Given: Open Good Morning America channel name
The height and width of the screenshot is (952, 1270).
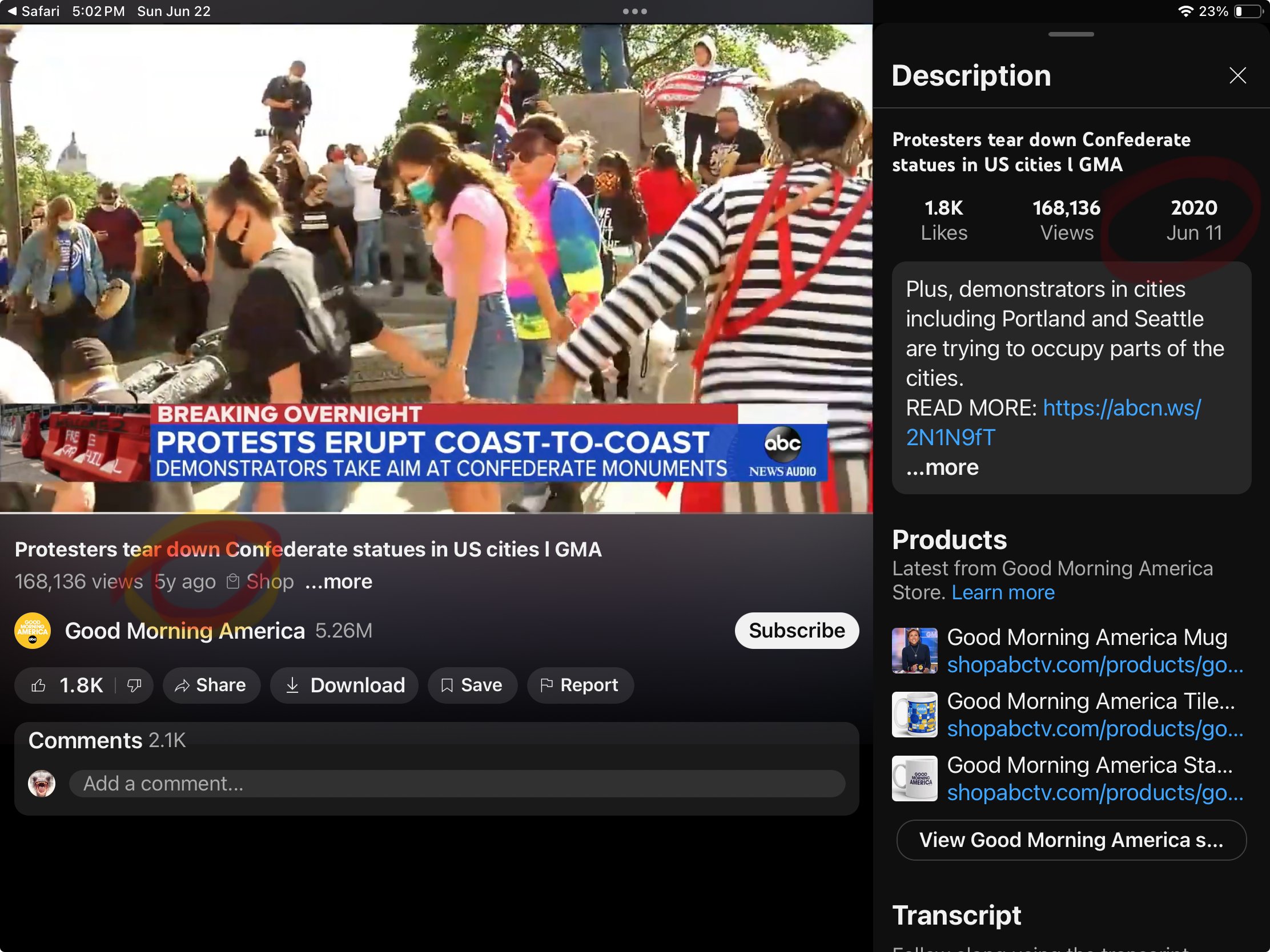Looking at the screenshot, I should 184,631.
